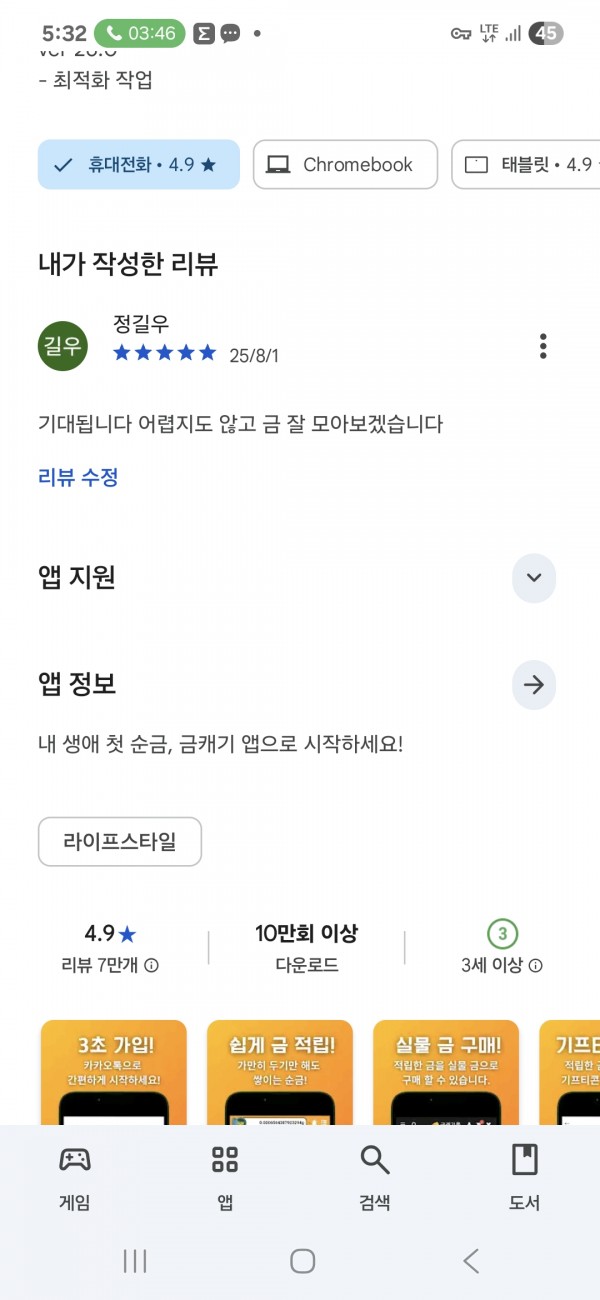Tap the Android home navigation button
Viewport: 600px width, 1300px height.
pos(303,1261)
